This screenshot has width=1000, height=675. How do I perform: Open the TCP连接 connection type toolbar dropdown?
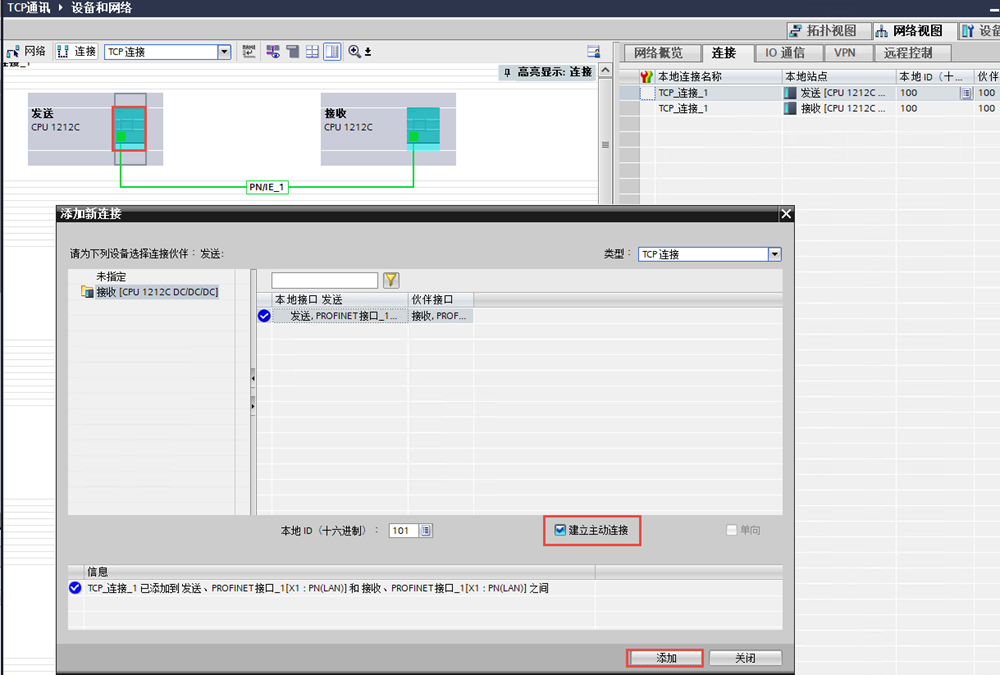point(224,51)
